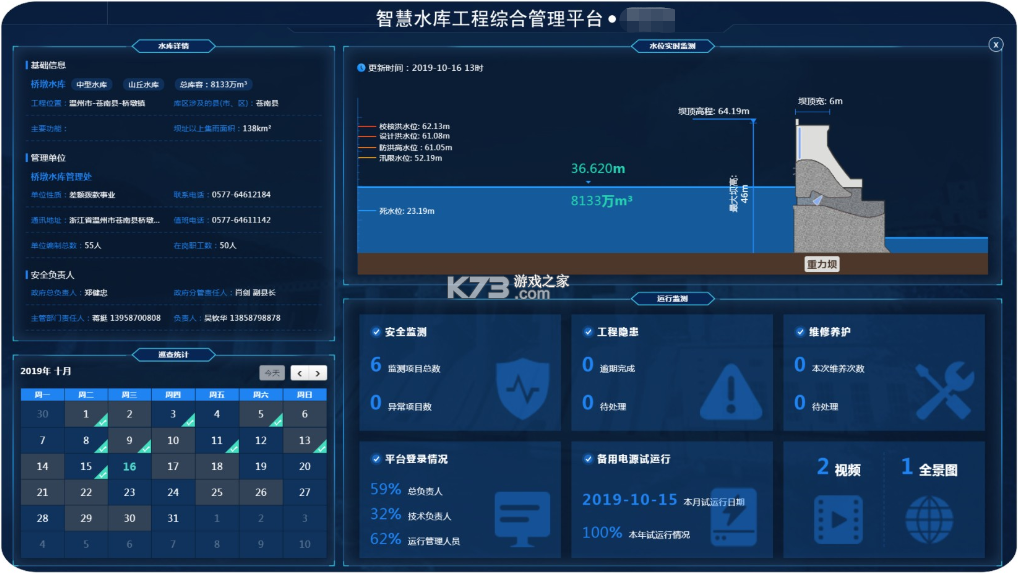Click the 坝顶高程 64.19m label
This screenshot has width=1018, height=574.
click(x=714, y=111)
